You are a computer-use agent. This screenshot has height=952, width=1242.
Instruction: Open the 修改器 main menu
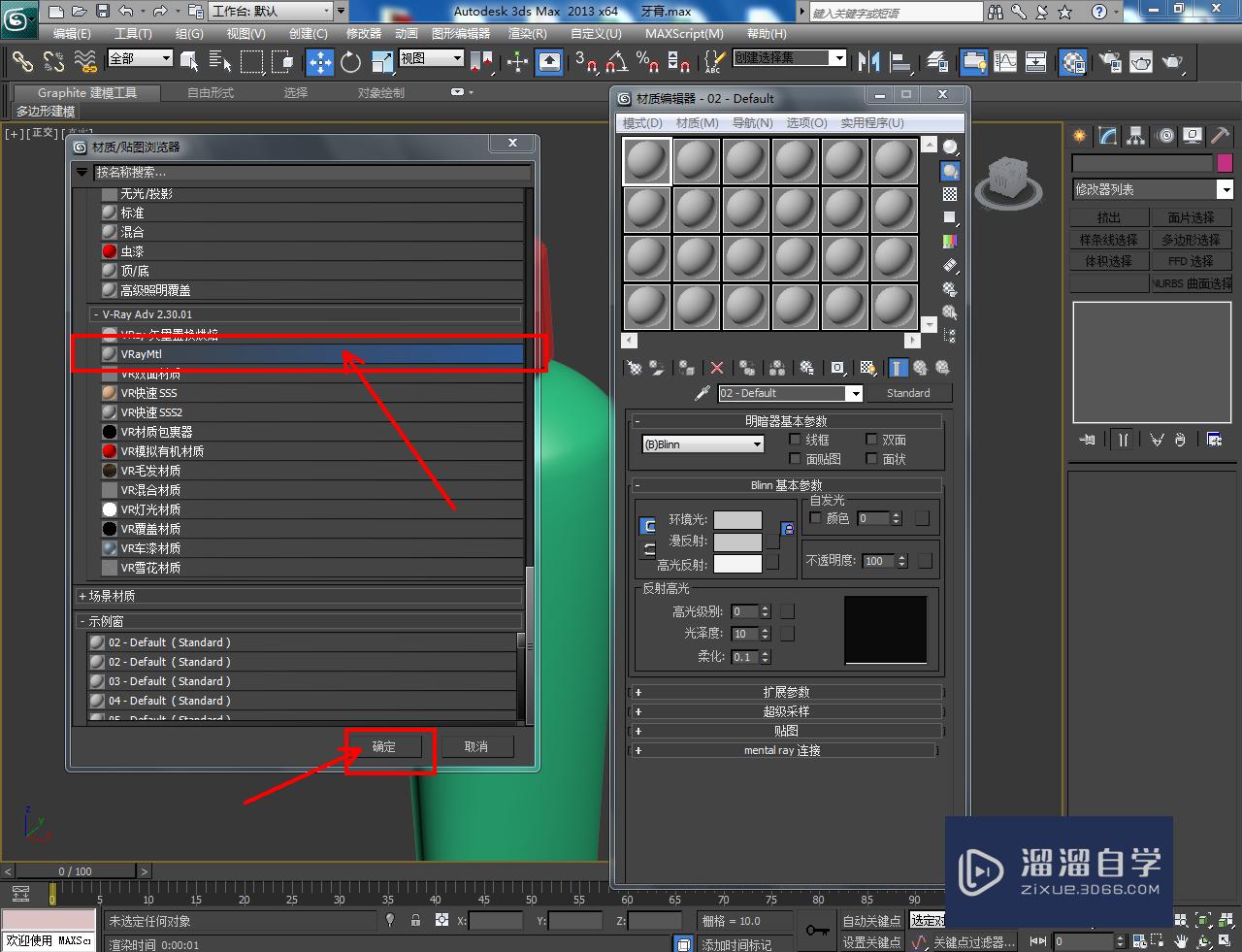coord(364,33)
